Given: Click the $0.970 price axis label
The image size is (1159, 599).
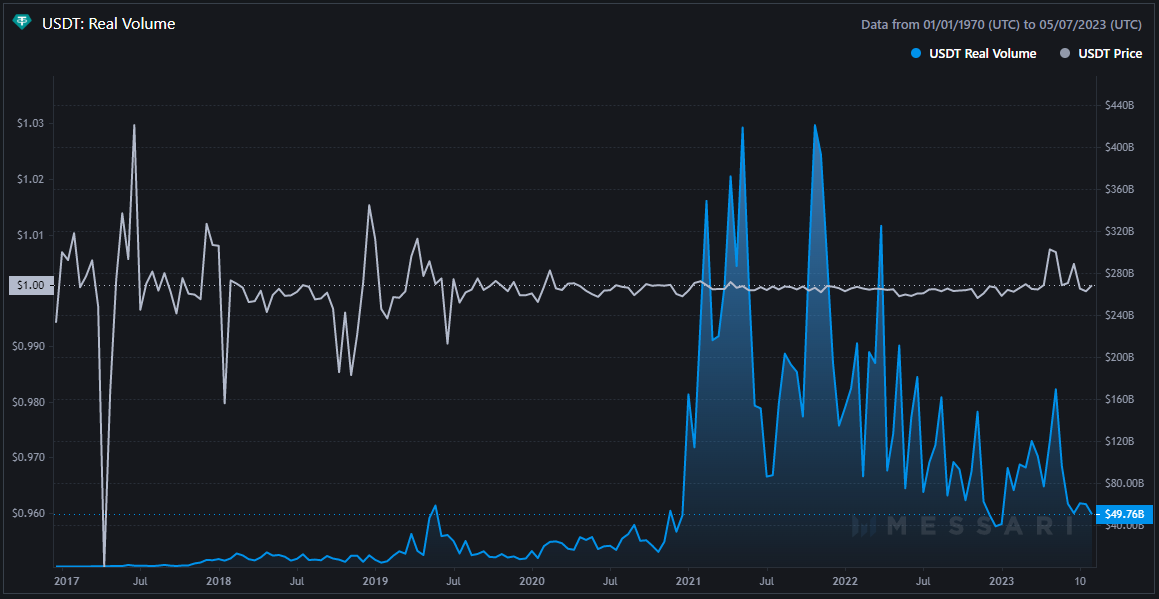Looking at the screenshot, I should pos(29,458).
